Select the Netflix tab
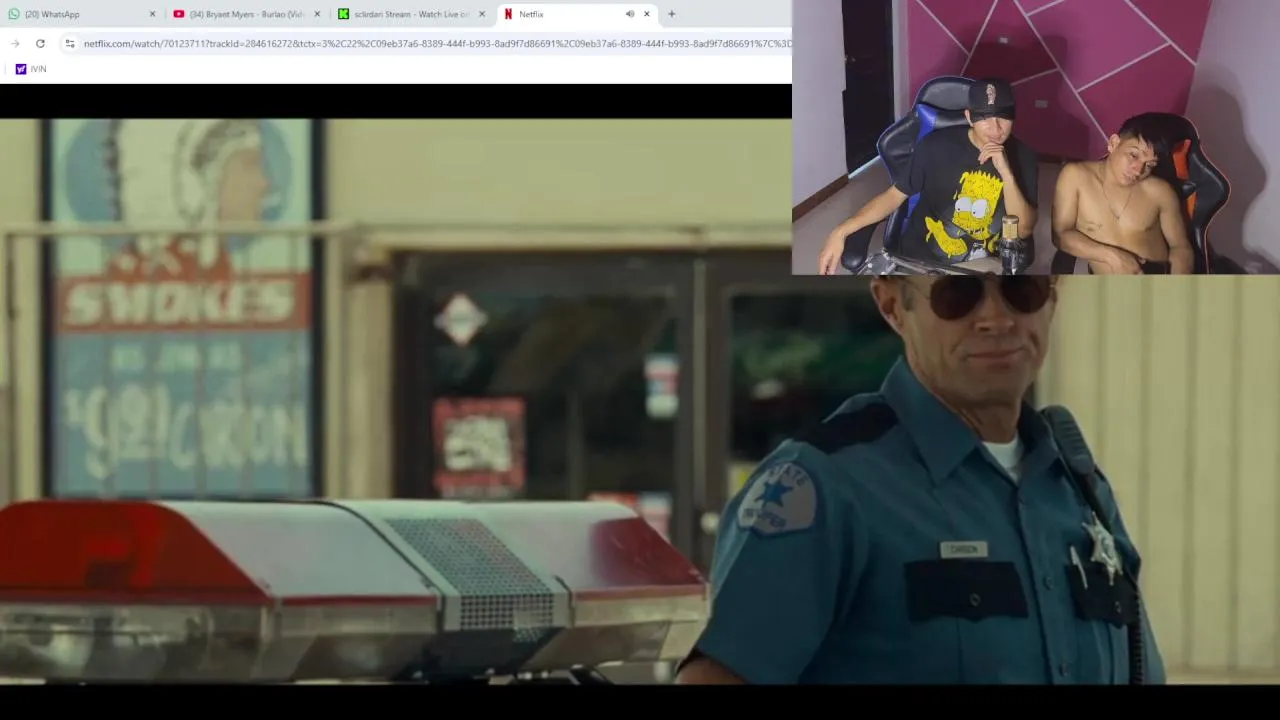1280x720 pixels. pos(576,14)
